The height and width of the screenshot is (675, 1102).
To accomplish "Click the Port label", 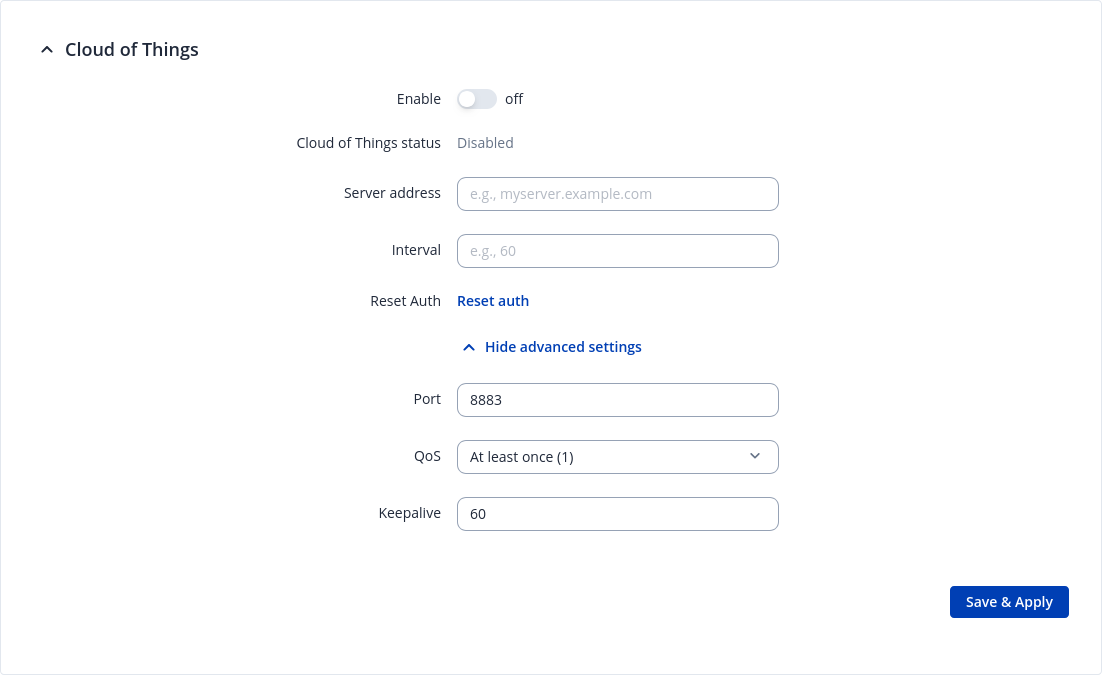I will pos(427,399).
